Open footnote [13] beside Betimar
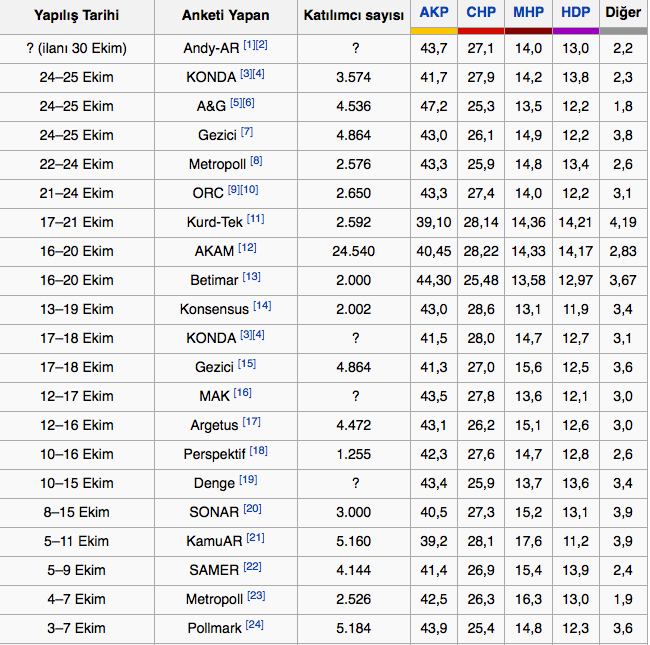650x645 pixels. (251, 276)
